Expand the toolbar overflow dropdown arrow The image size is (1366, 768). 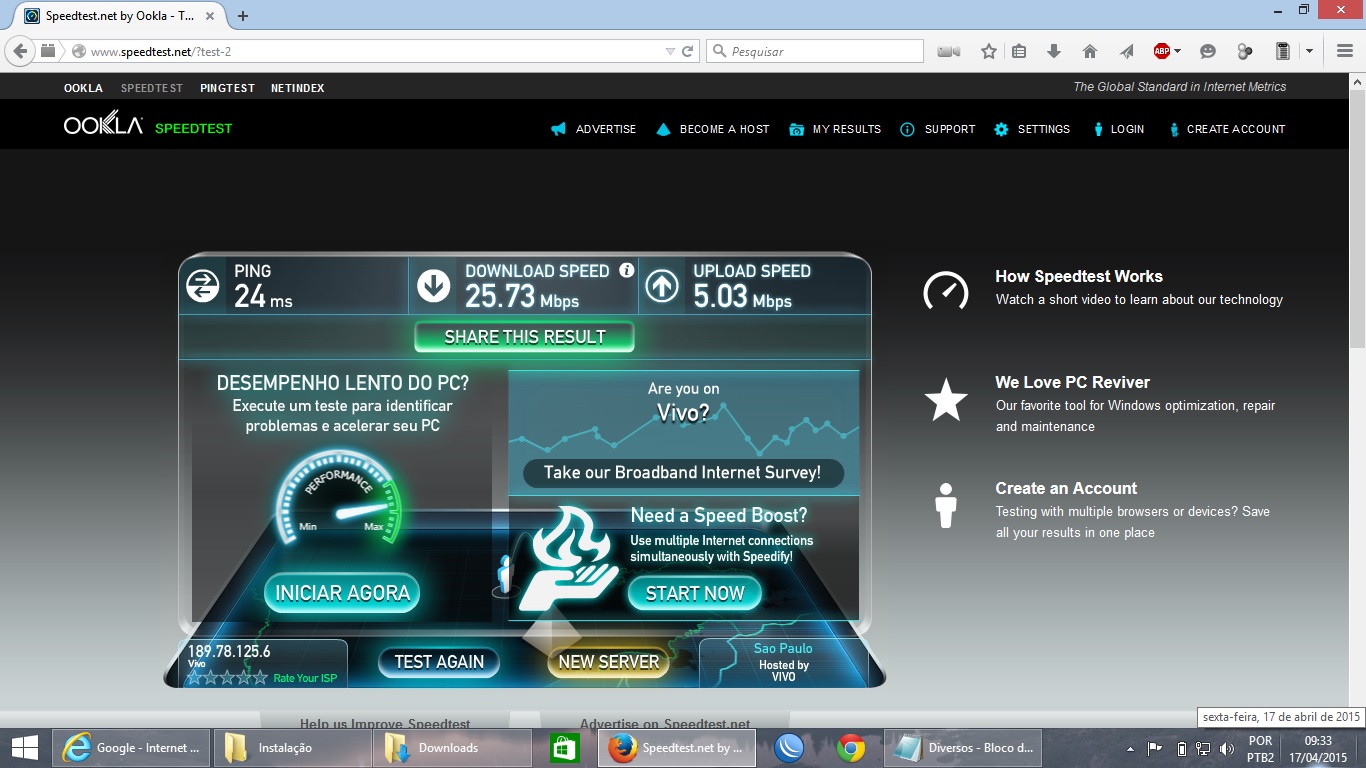coord(1309,51)
